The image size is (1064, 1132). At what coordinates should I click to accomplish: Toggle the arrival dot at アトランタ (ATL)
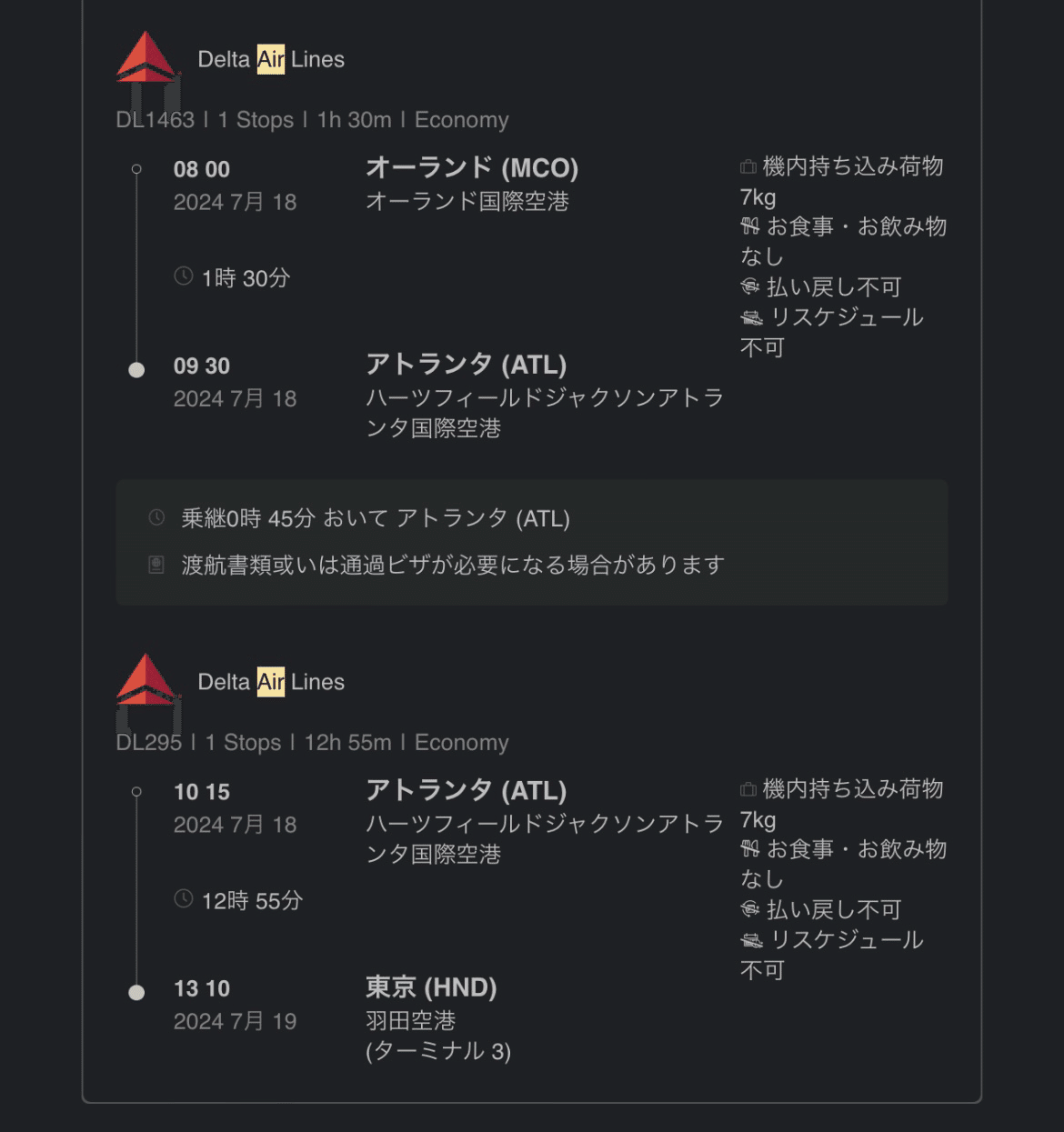136,369
